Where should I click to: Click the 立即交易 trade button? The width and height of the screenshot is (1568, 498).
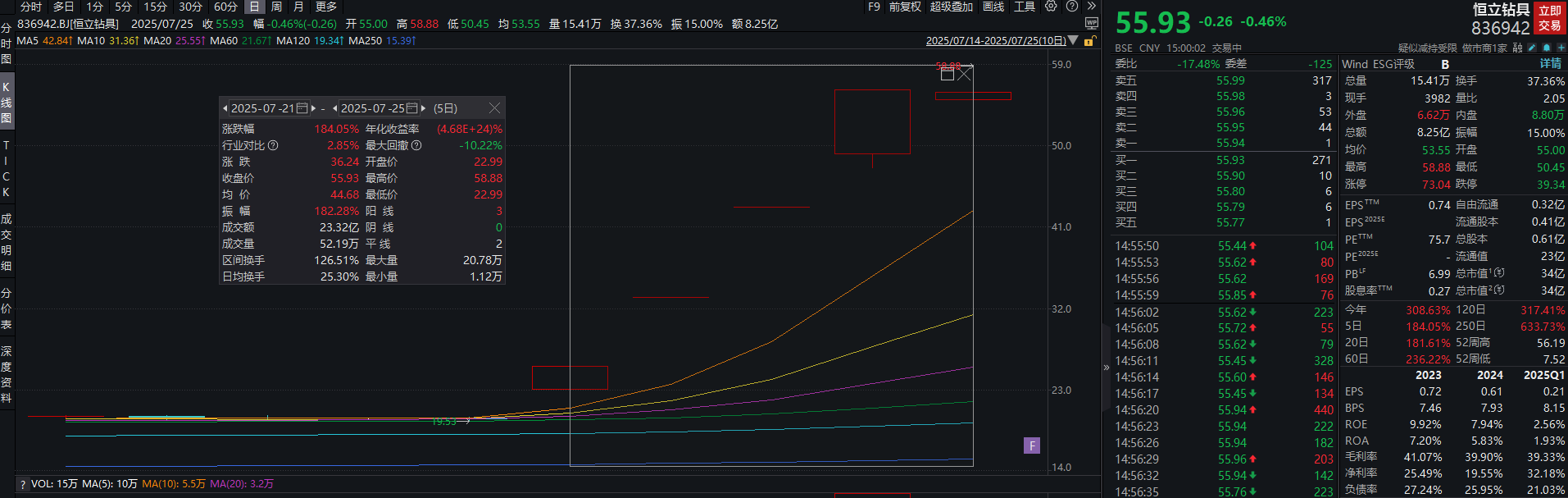[1549, 17]
